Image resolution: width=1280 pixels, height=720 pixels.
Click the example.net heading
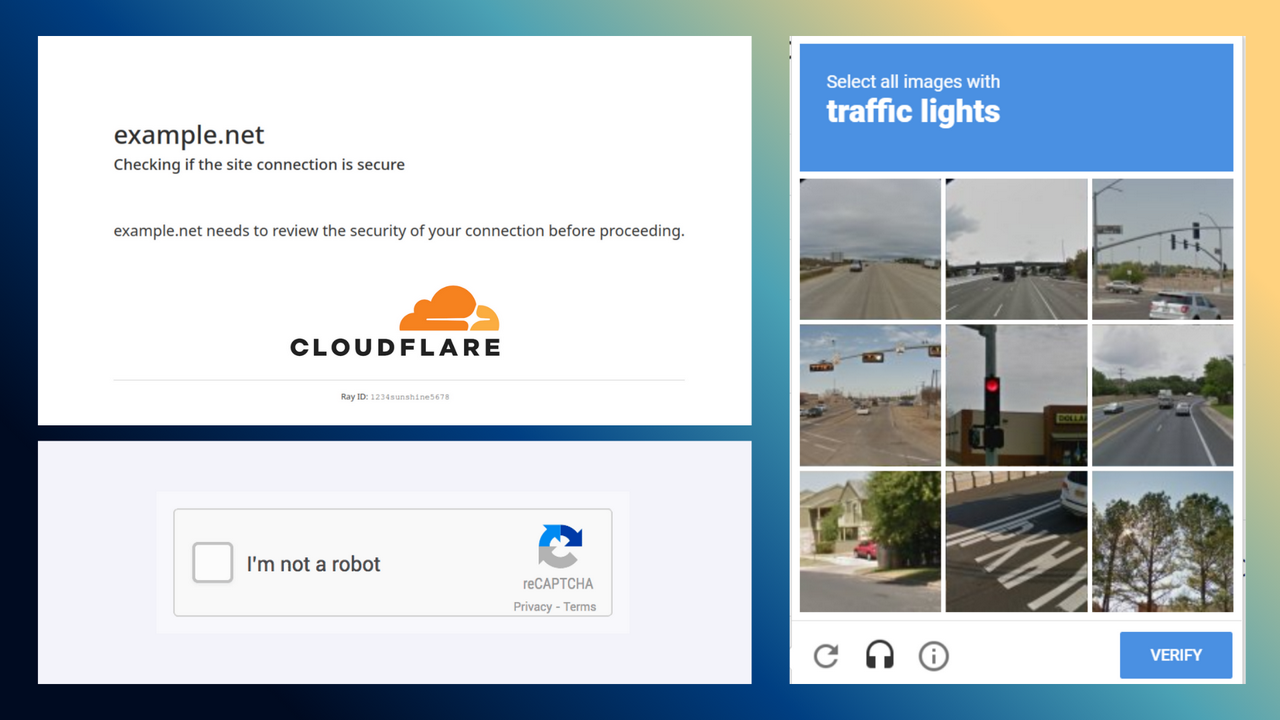point(189,135)
